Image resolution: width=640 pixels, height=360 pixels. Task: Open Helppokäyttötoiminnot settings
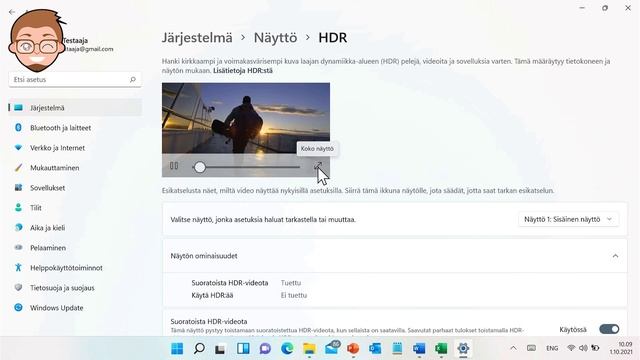tap(75, 268)
